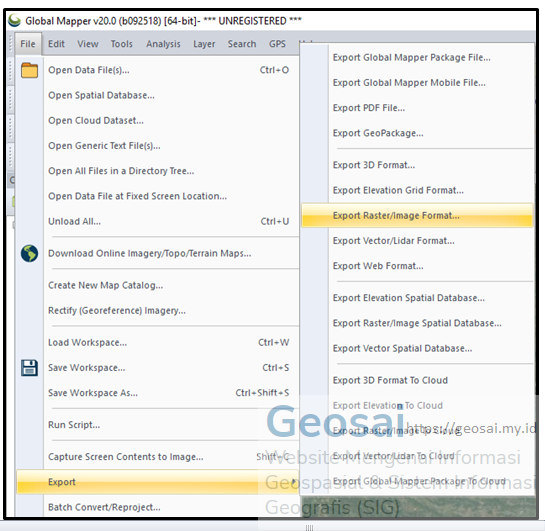The image size is (545, 531).
Task: Choose Export Vector/Lidar To Cloud
Action: [417, 456]
